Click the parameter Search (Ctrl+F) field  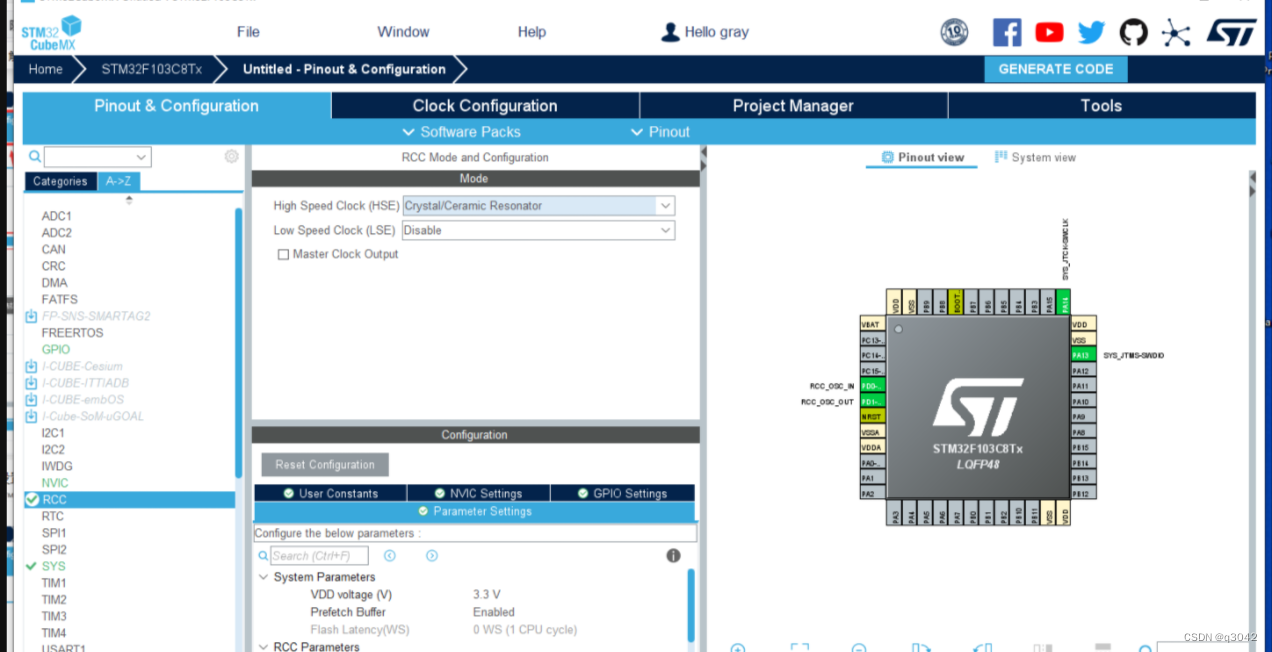pyautogui.click(x=319, y=556)
